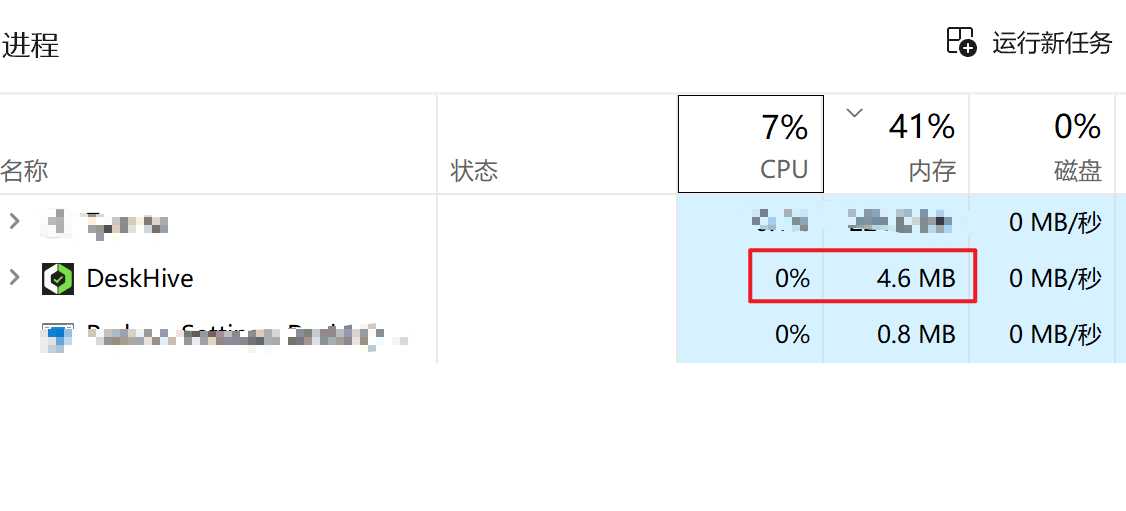Click the icon of the third process row
The height and width of the screenshot is (511, 1126).
click(58, 334)
